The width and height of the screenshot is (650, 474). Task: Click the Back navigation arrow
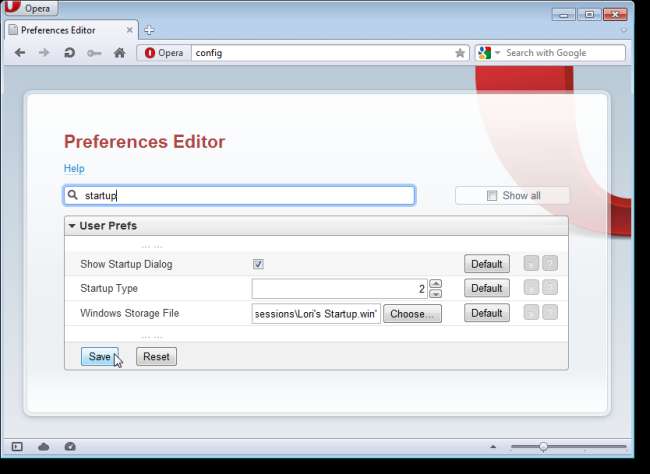pos(20,53)
